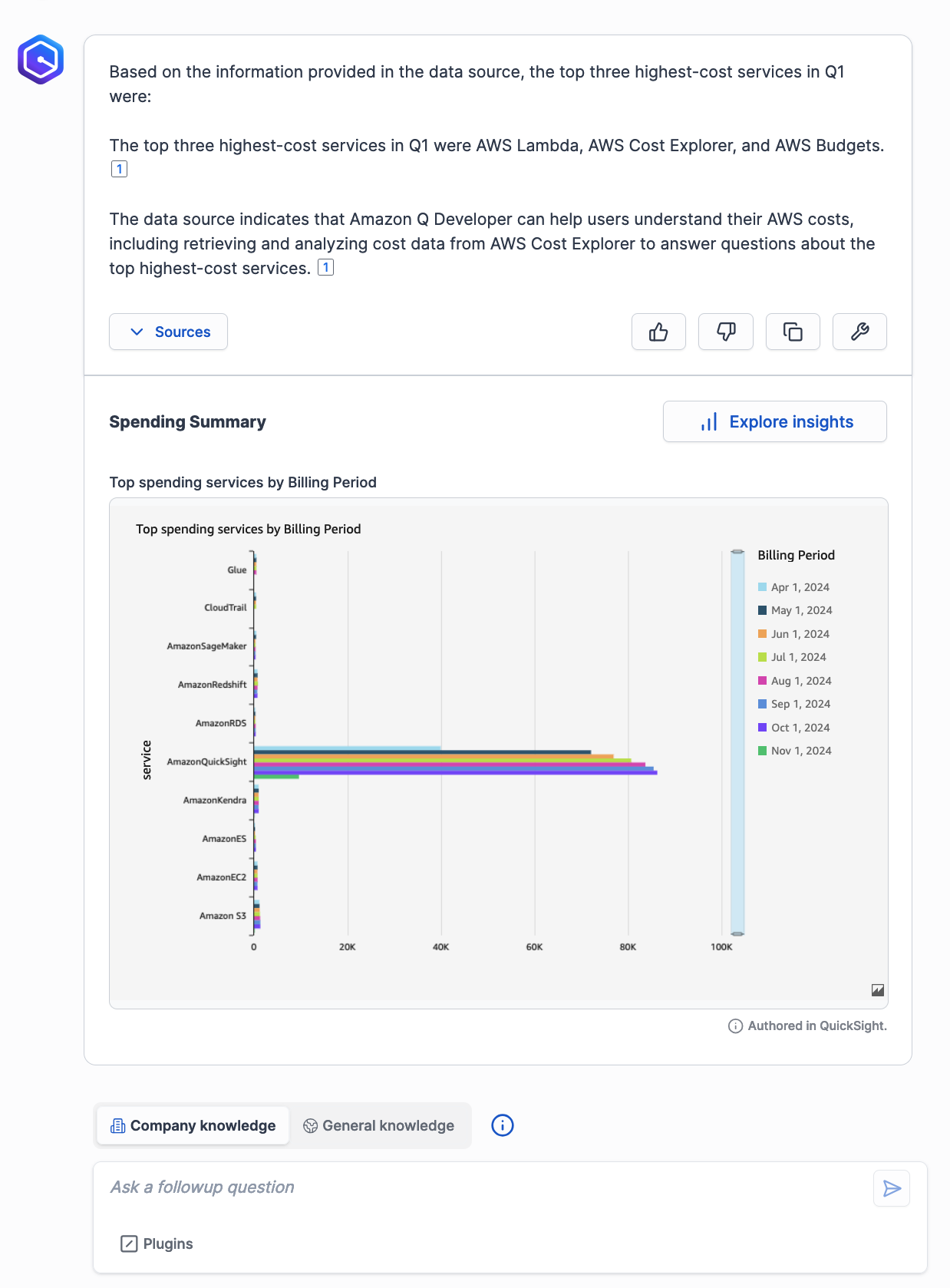This screenshot has height=1288, width=950.
Task: Click the Spending Summary heading
Action: coord(187,421)
